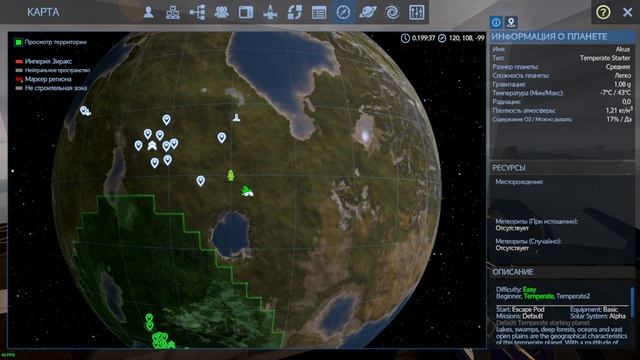
Task: Open the faction group people icon
Action: 222,12
